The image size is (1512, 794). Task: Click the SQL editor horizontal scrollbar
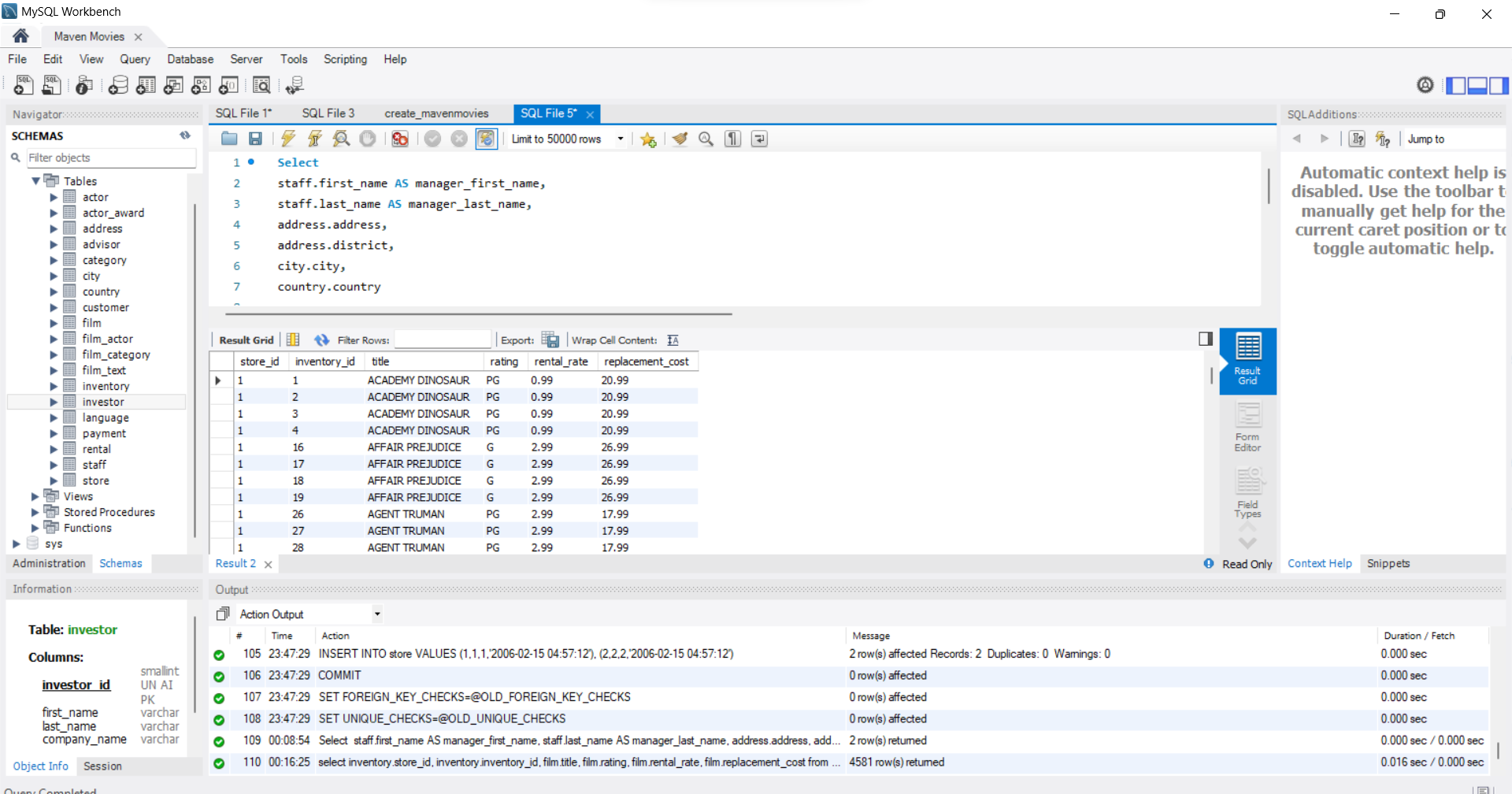coord(472,314)
